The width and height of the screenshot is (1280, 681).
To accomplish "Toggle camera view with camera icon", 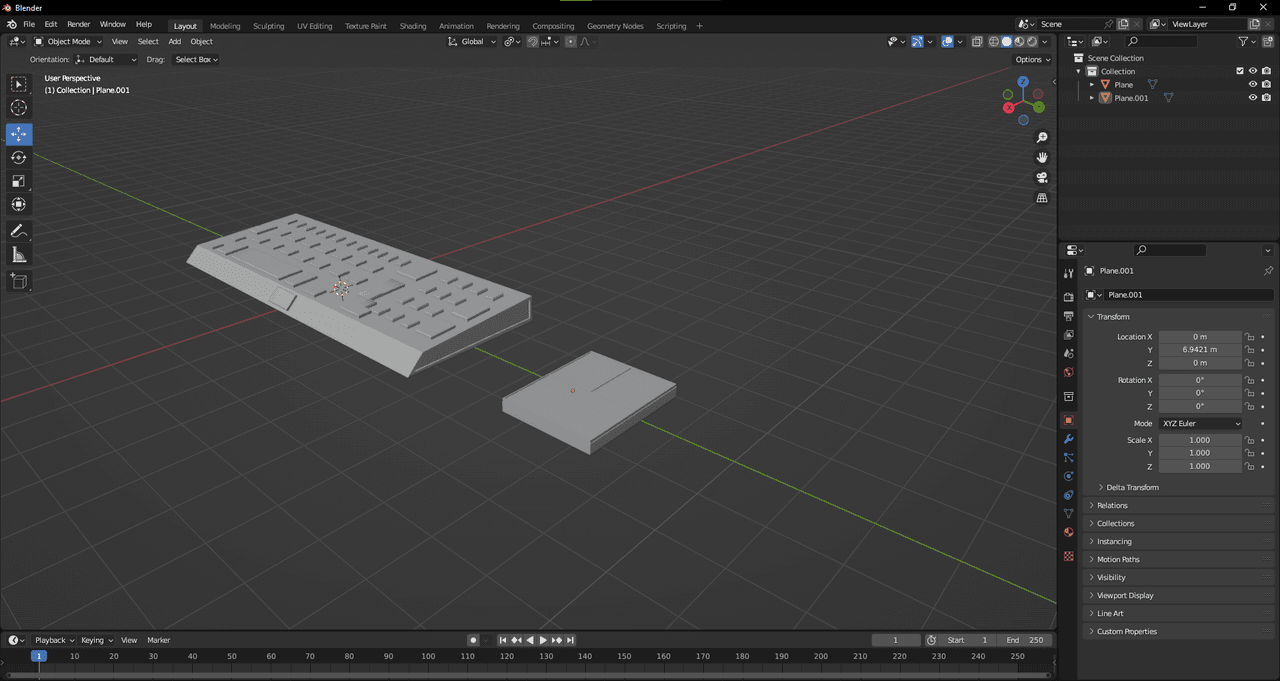I will pos(1042,178).
